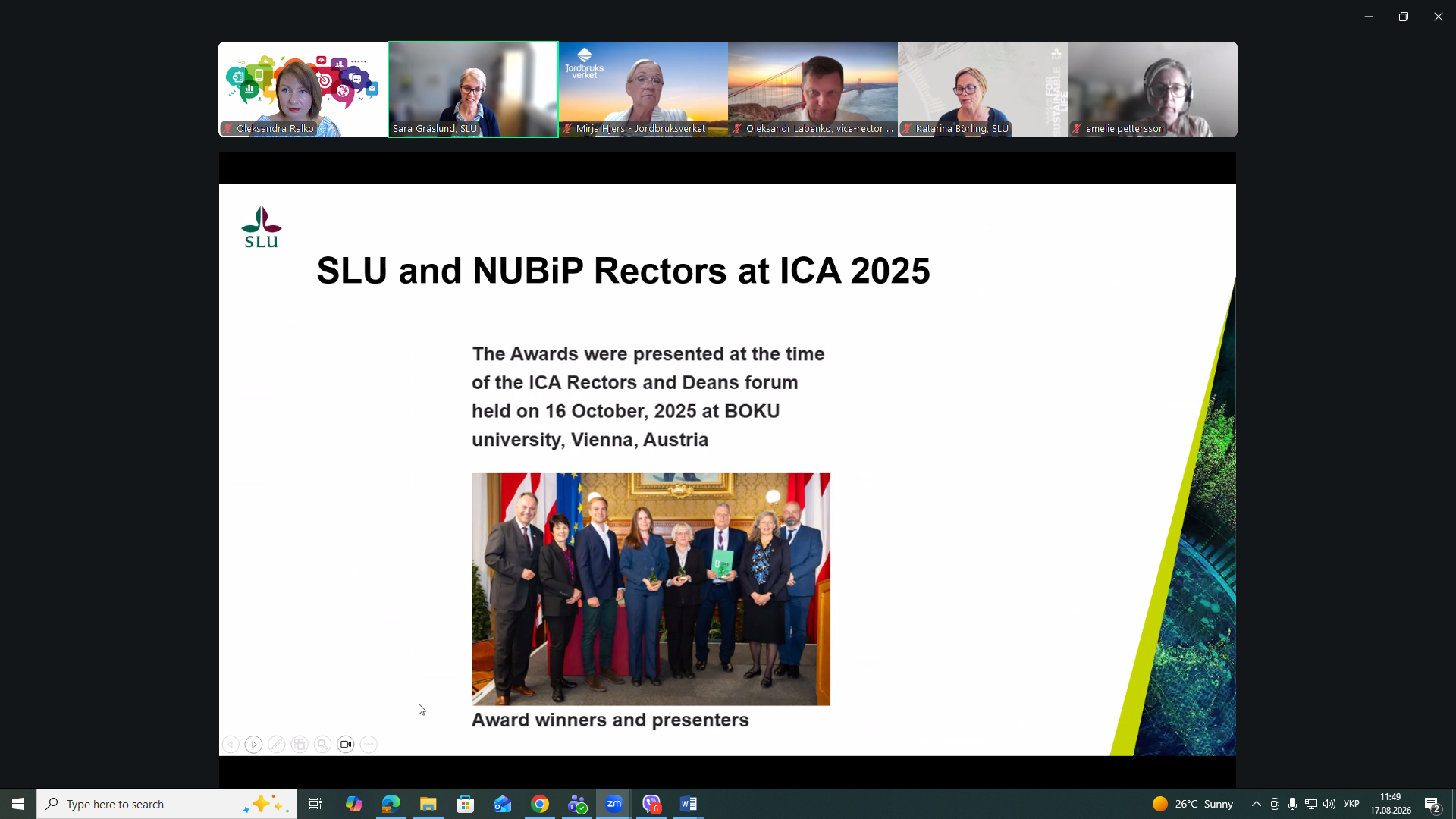1456x819 pixels.
Task: Select Oleksandra Ralko's video thumbnail
Action: (x=303, y=89)
